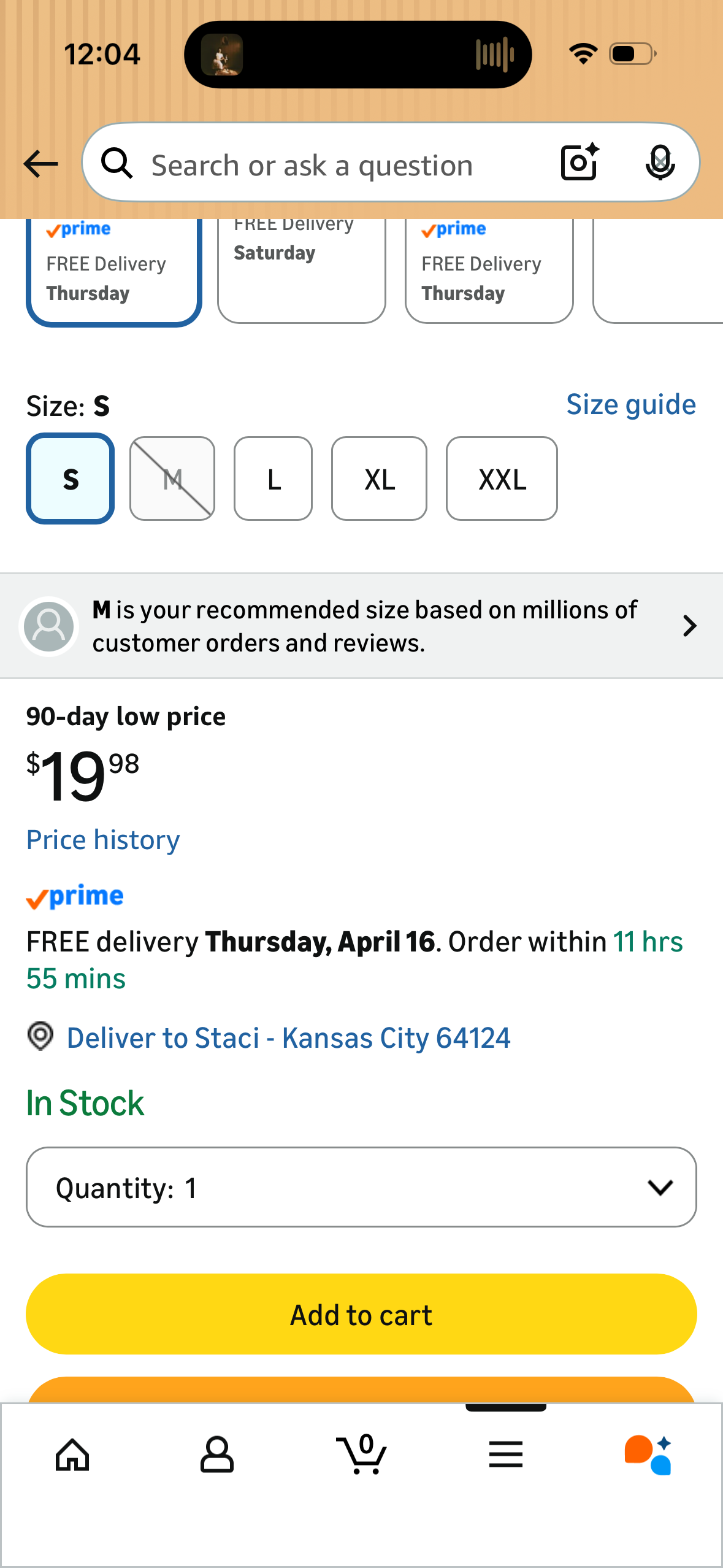Open camera lens search icon
The image size is (723, 1568).
580,162
